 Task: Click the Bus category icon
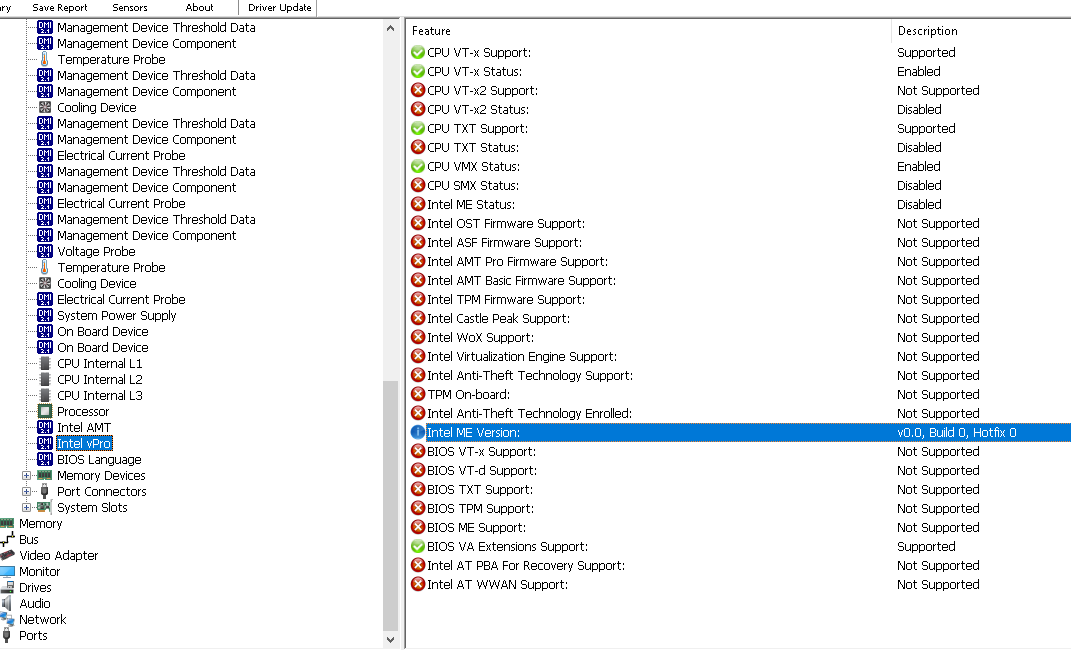pos(8,539)
